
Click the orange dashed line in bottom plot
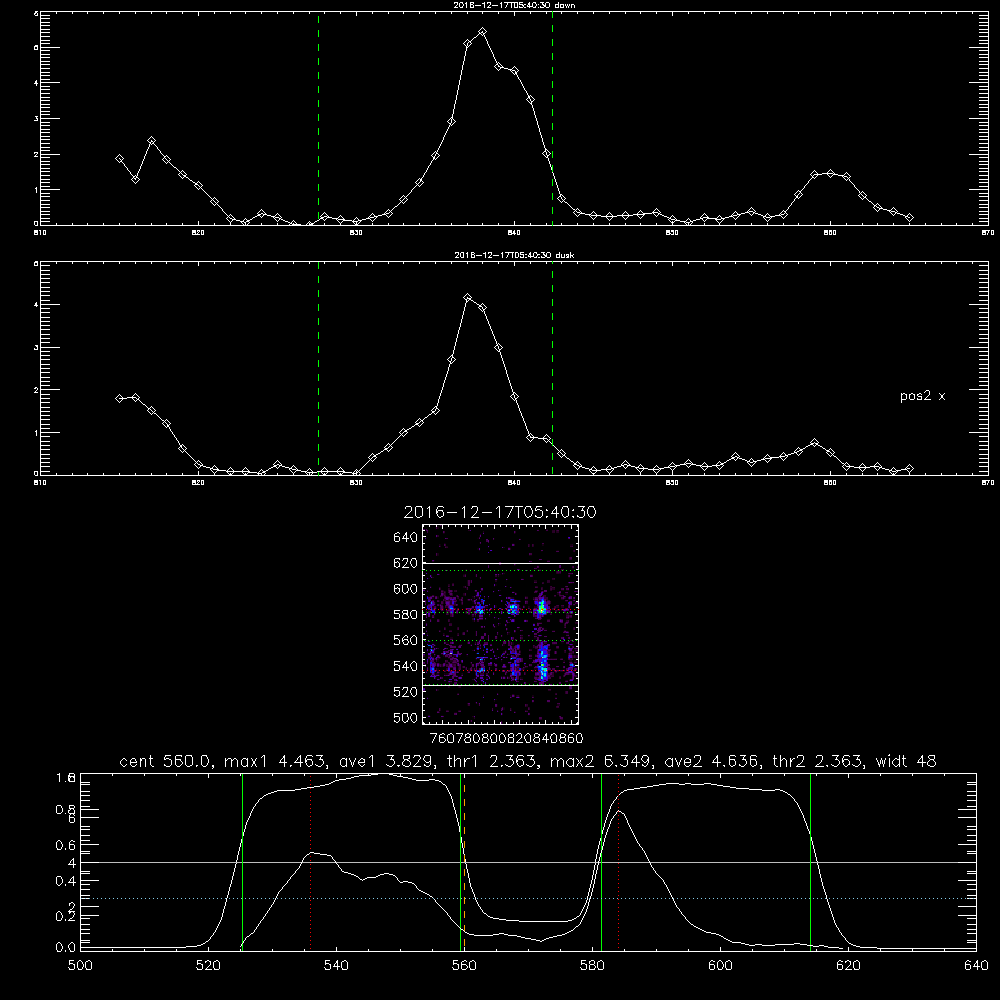tap(464, 862)
